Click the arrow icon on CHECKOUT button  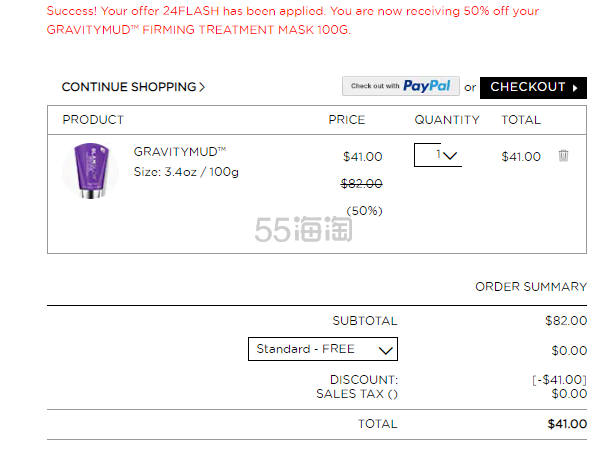coord(575,88)
